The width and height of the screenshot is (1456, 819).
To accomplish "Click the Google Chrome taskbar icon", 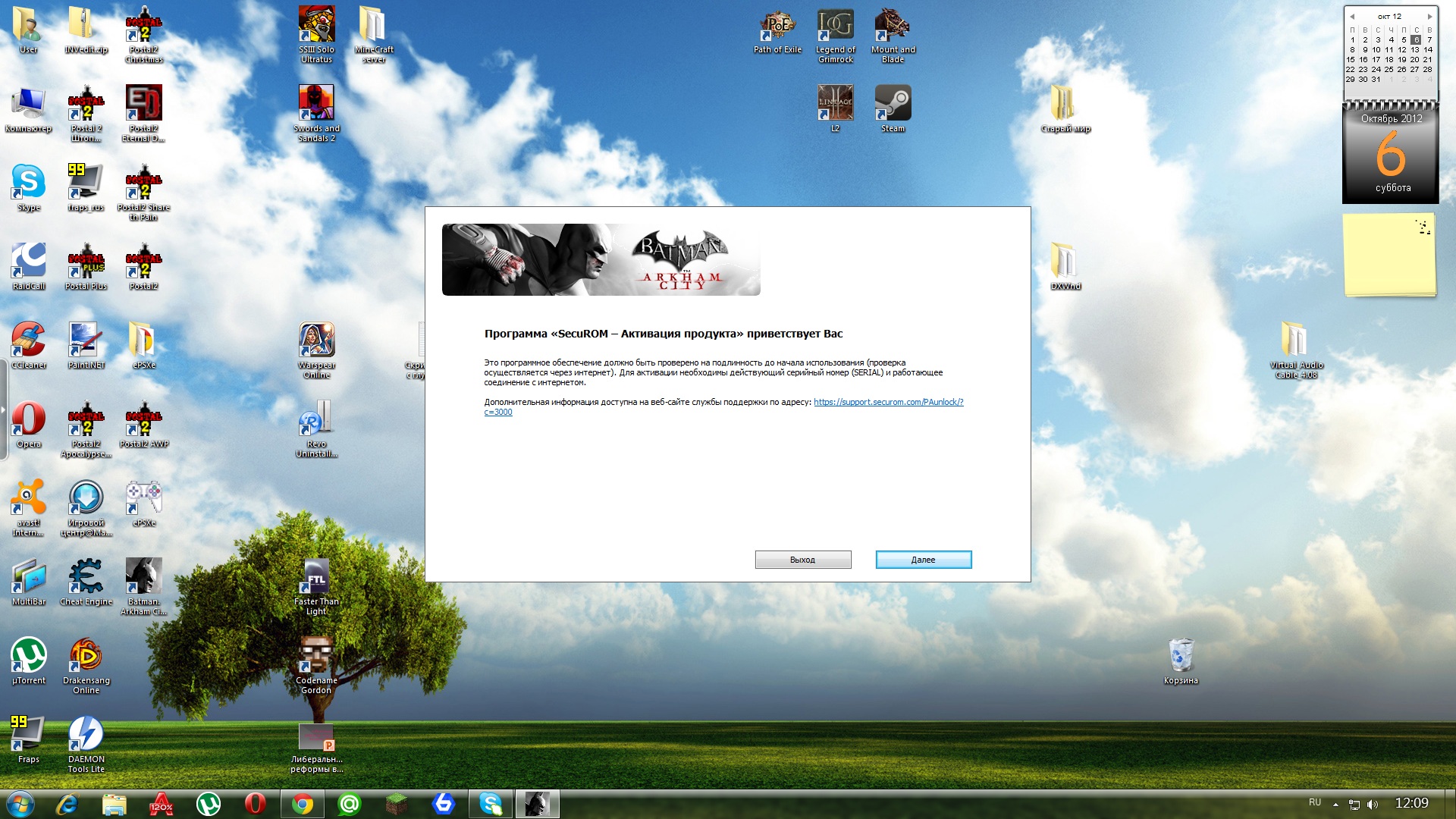I will click(x=302, y=804).
